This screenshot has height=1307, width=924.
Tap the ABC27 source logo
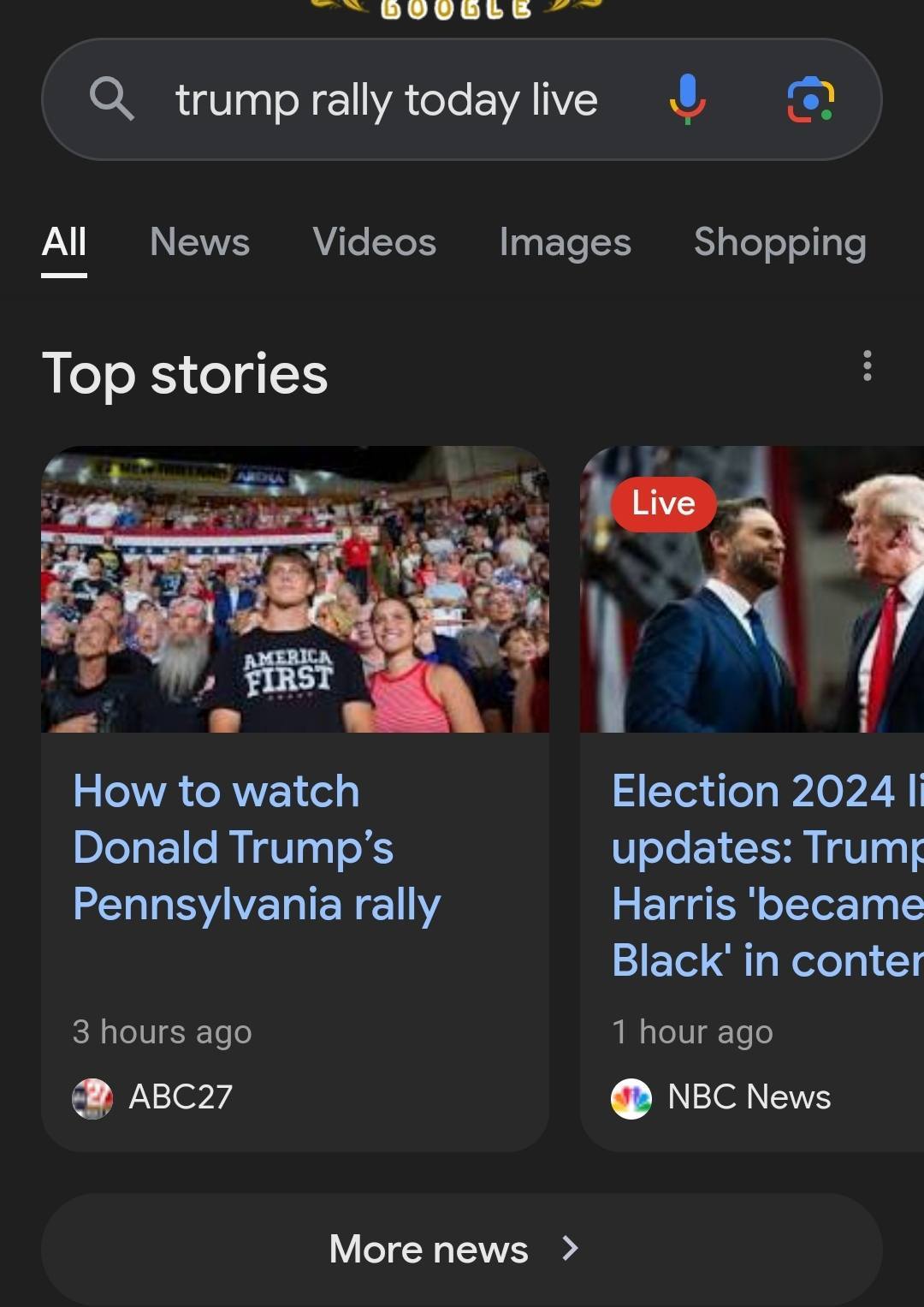click(92, 1098)
